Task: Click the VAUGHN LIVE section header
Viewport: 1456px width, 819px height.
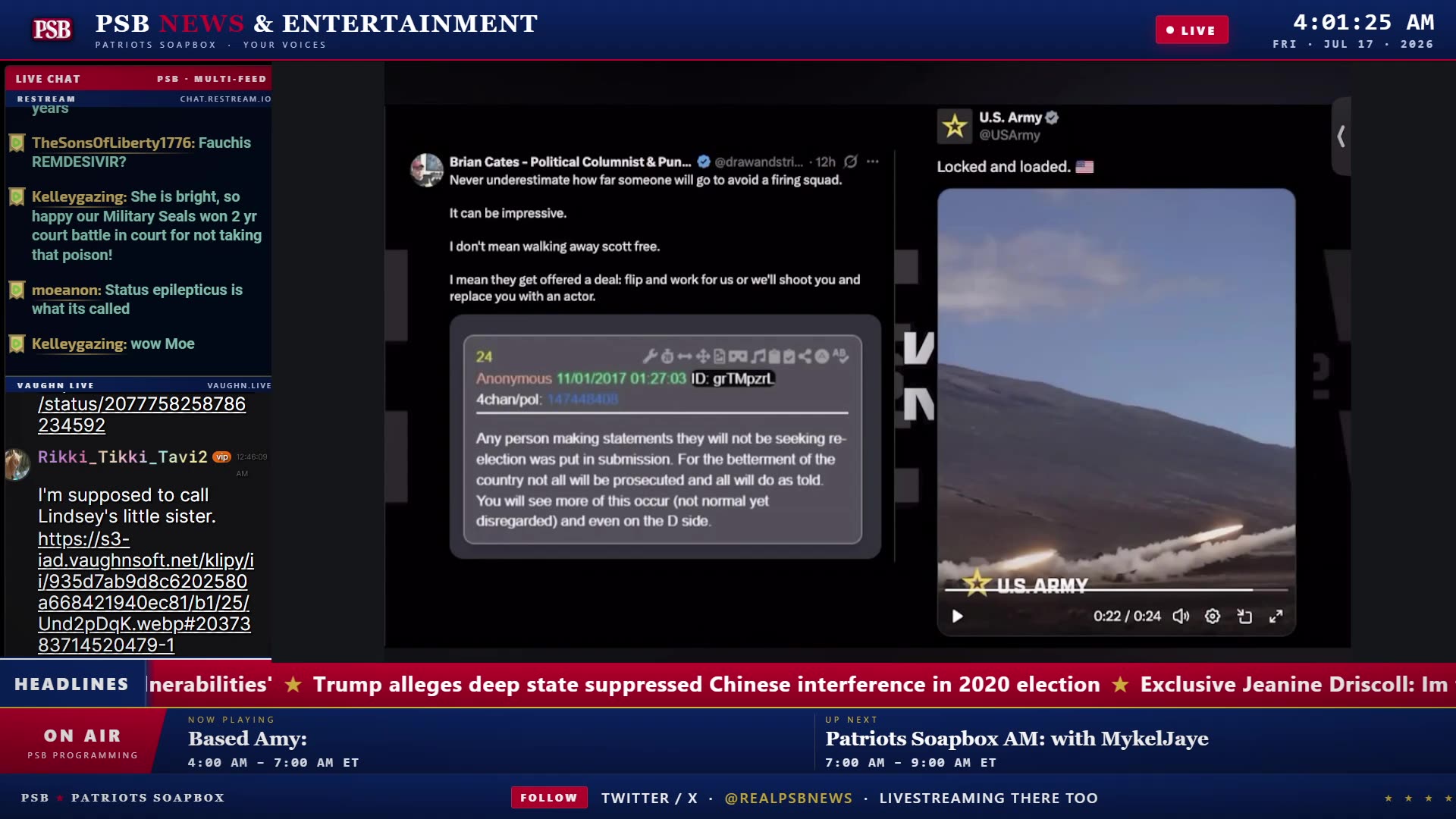Action: click(x=55, y=385)
